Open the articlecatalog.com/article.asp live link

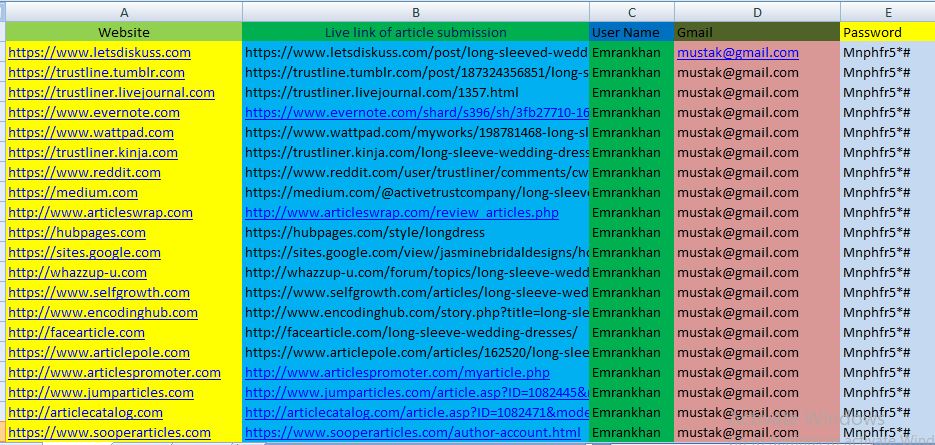pos(417,413)
